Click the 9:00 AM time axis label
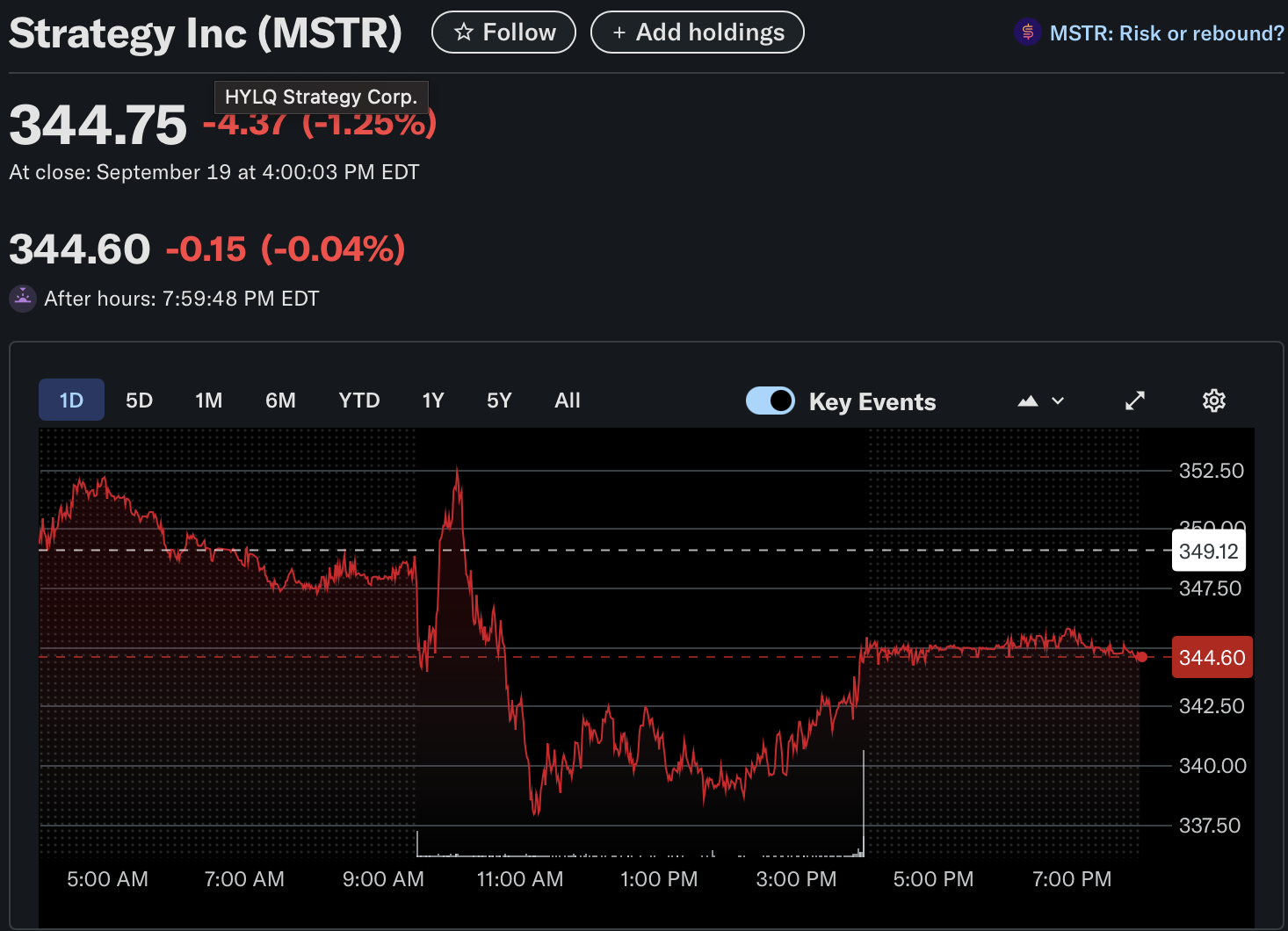The height and width of the screenshot is (931, 1288). pyautogui.click(x=383, y=879)
